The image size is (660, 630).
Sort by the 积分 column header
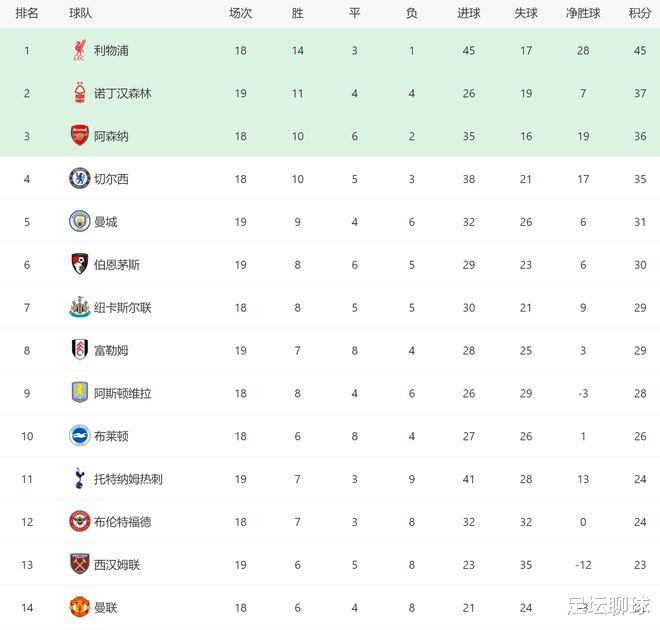(x=640, y=13)
